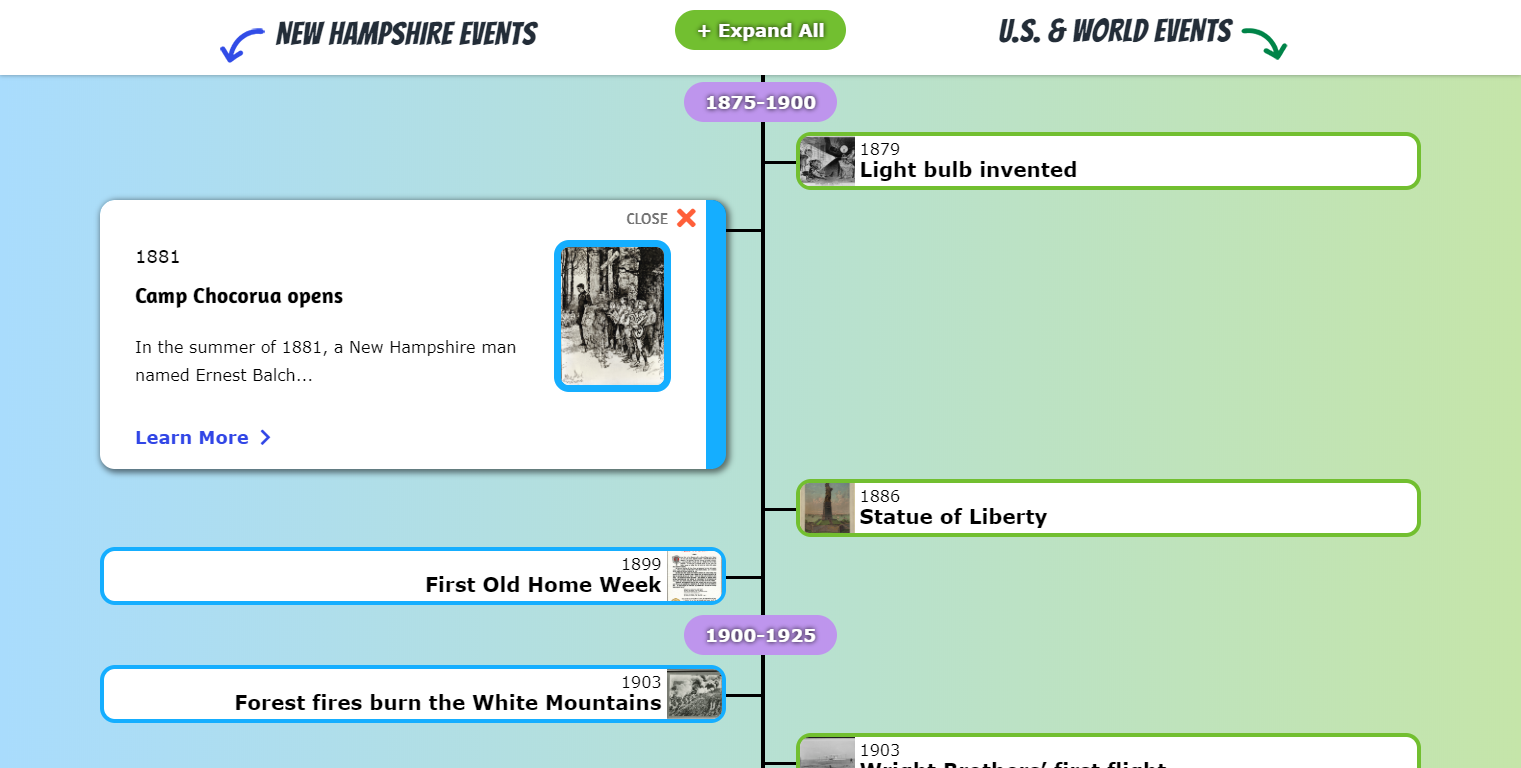
Task: Click the newspaper image on the Old Home Week card
Action: [695, 576]
